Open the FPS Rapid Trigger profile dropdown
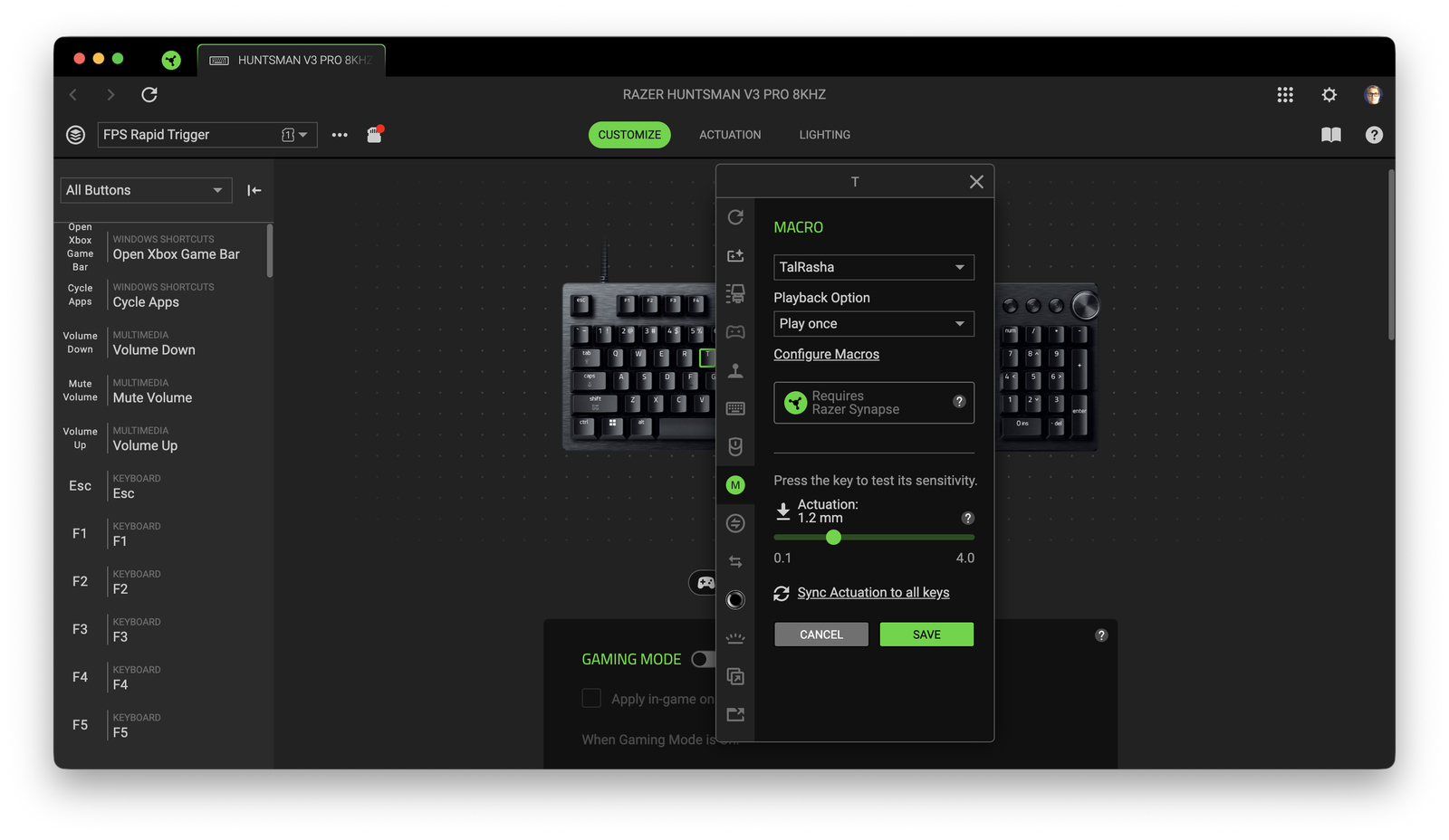Image resolution: width=1449 pixels, height=840 pixels. (x=207, y=135)
